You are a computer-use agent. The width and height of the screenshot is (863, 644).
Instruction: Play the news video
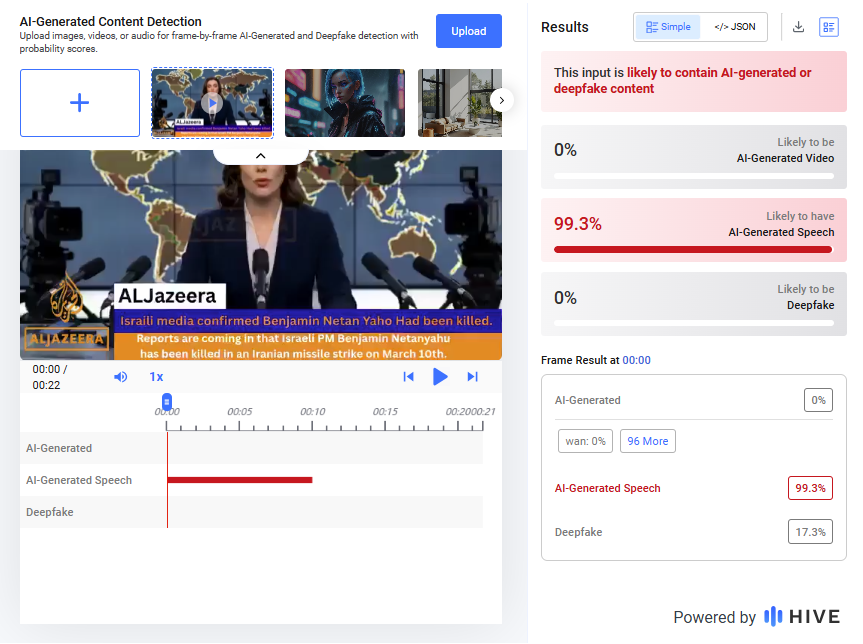coord(441,376)
